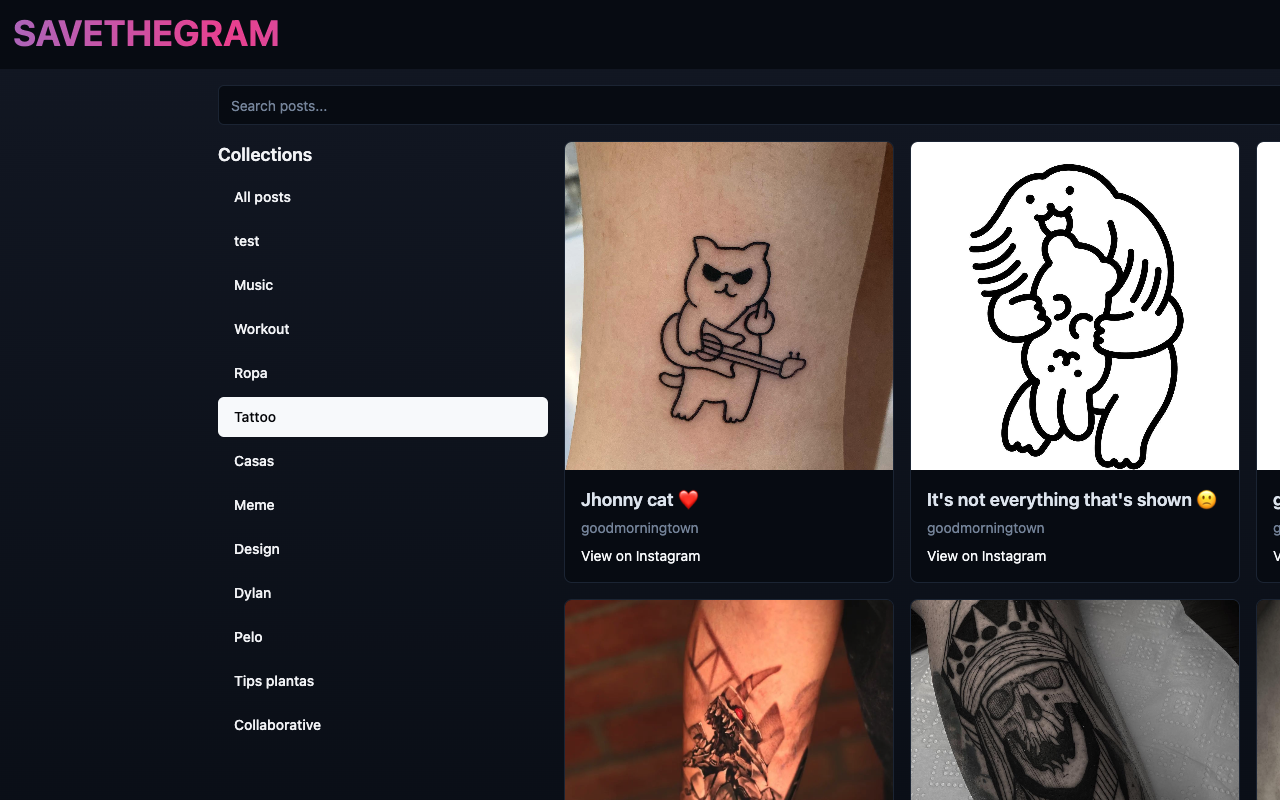This screenshot has width=1280, height=800.
Task: Select the test collection
Action: (x=383, y=241)
